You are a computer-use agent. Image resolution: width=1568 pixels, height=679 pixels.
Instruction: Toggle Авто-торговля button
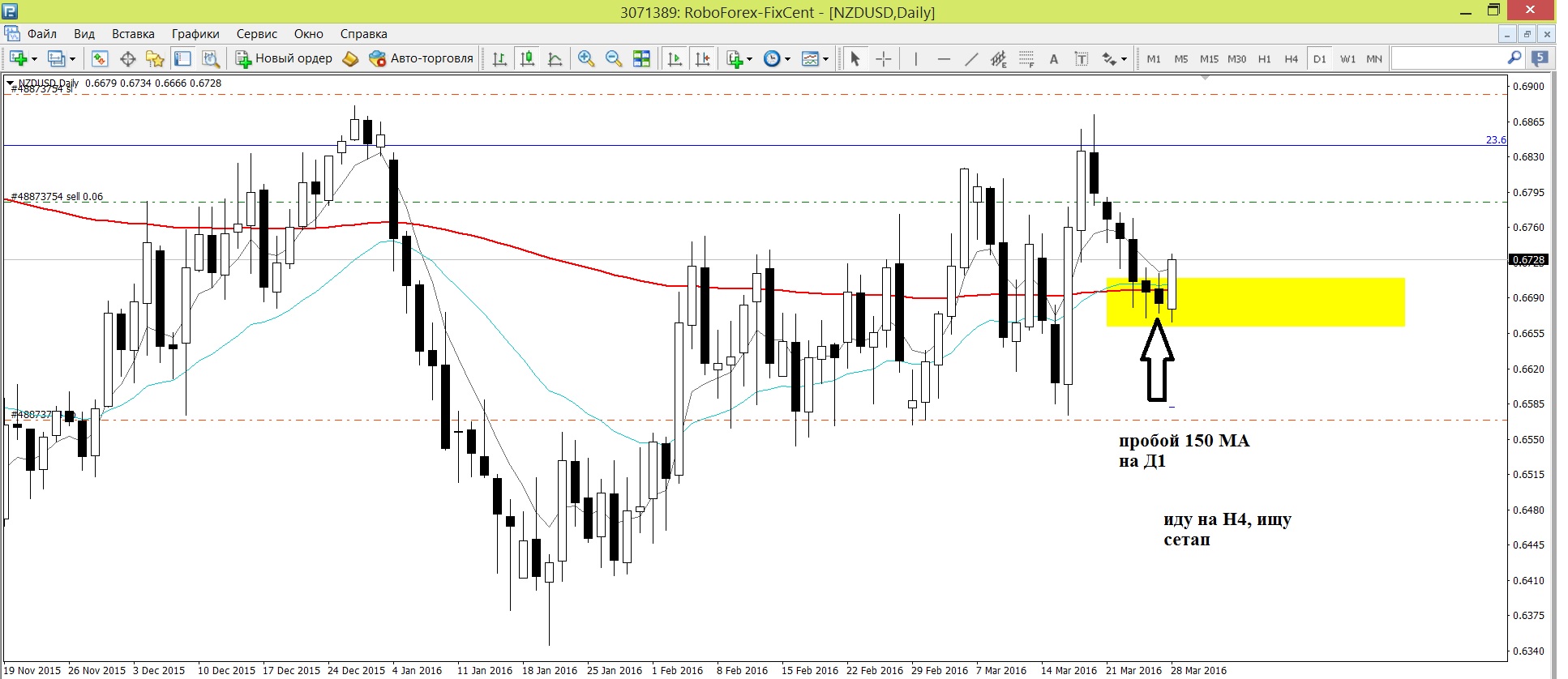coord(421,58)
